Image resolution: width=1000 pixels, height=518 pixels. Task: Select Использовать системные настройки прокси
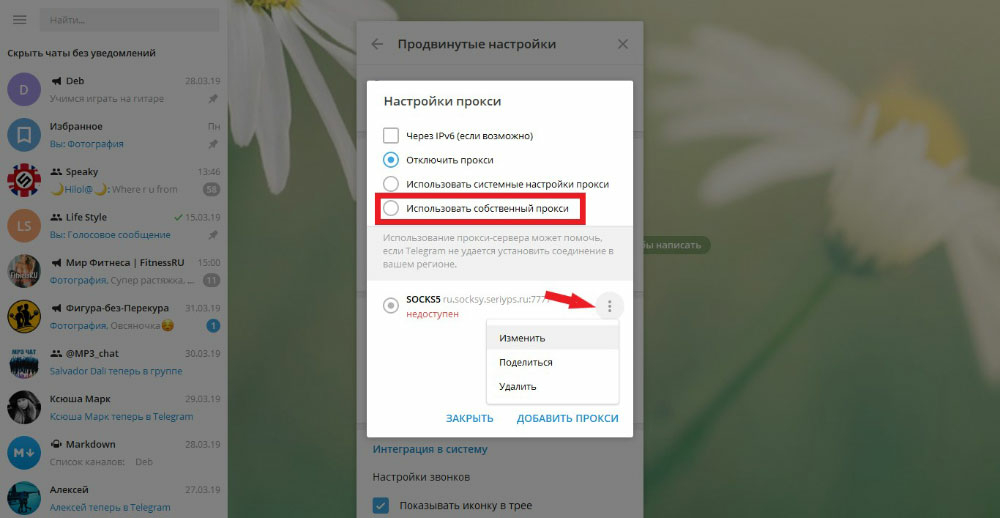click(391, 184)
